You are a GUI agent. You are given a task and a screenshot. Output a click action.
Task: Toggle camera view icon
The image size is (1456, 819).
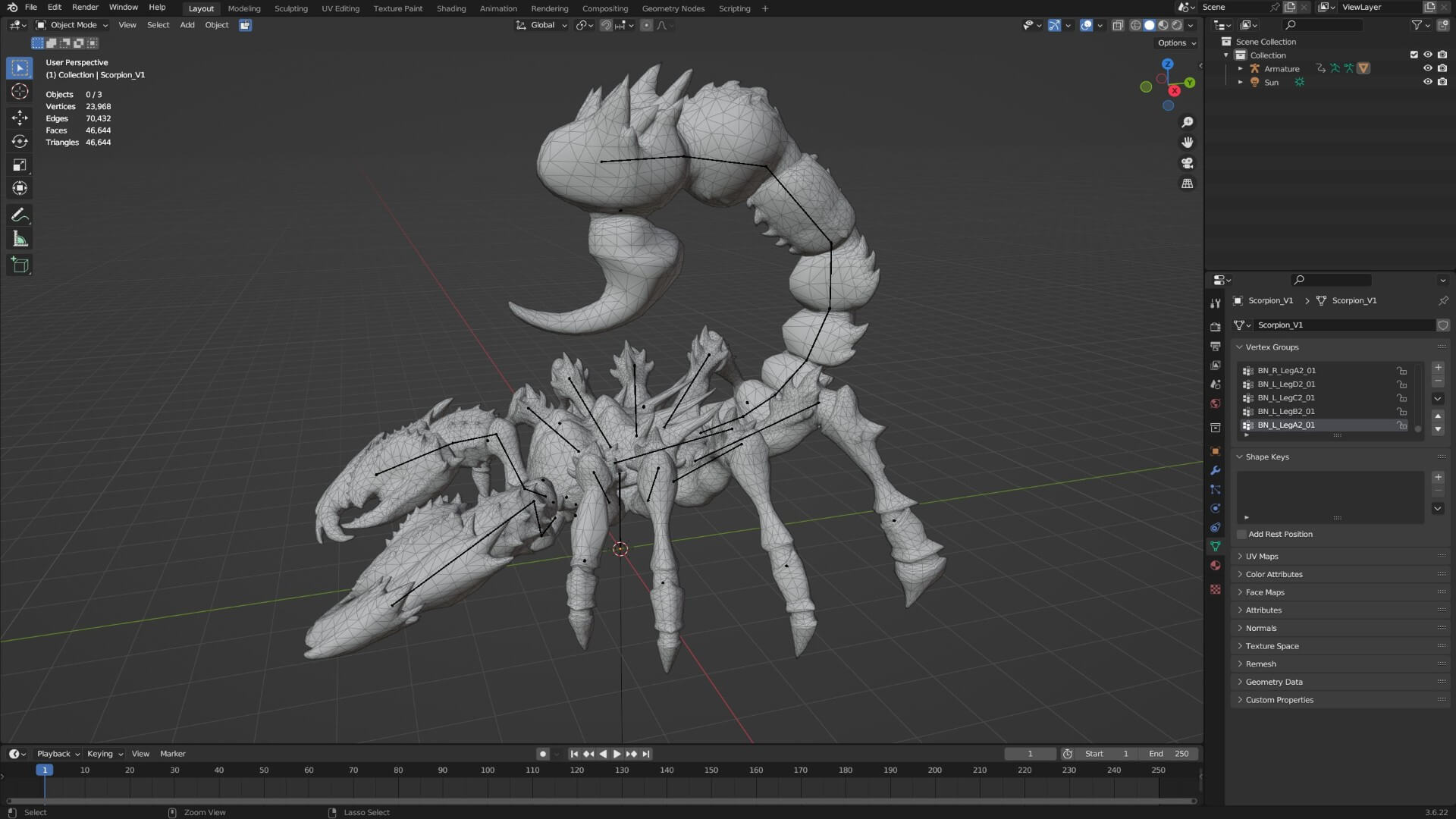click(1188, 163)
